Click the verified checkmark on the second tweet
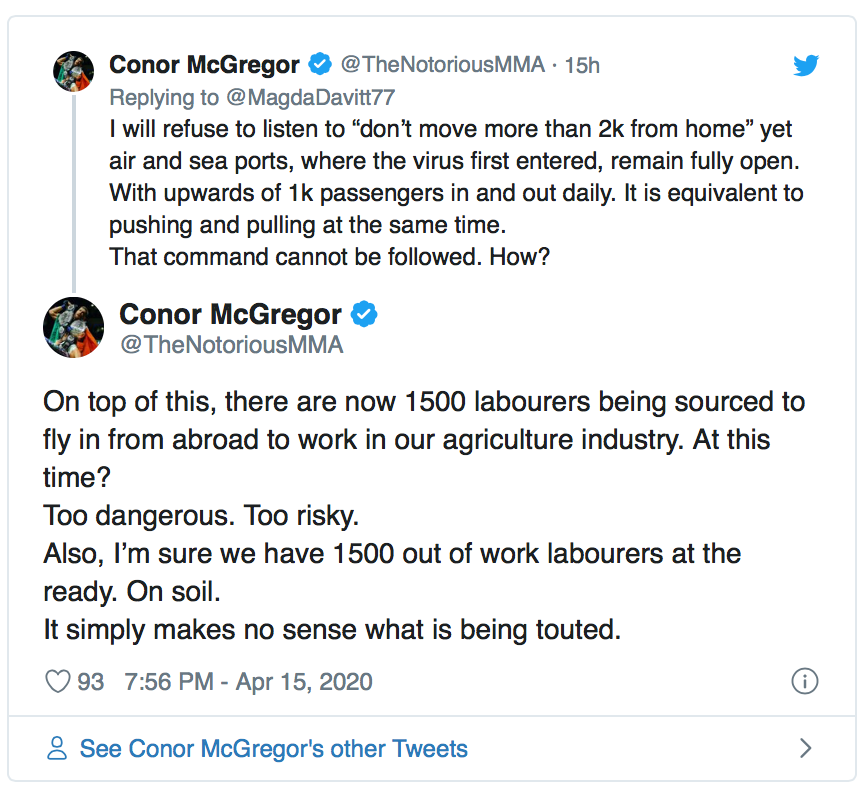This screenshot has width=868, height=794. [364, 314]
